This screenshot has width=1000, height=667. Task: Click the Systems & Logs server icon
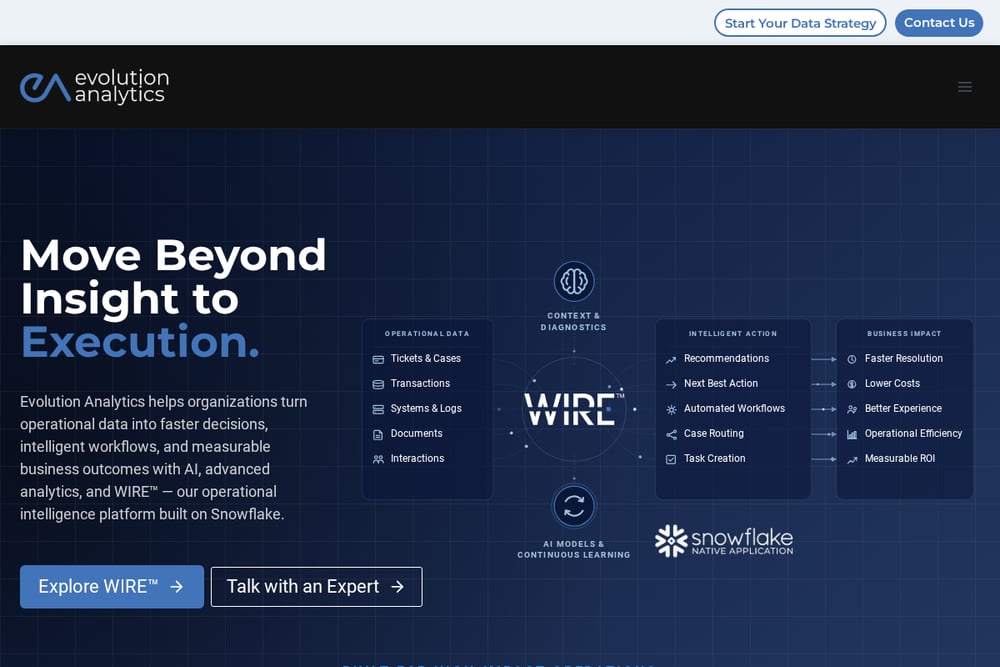pos(378,409)
